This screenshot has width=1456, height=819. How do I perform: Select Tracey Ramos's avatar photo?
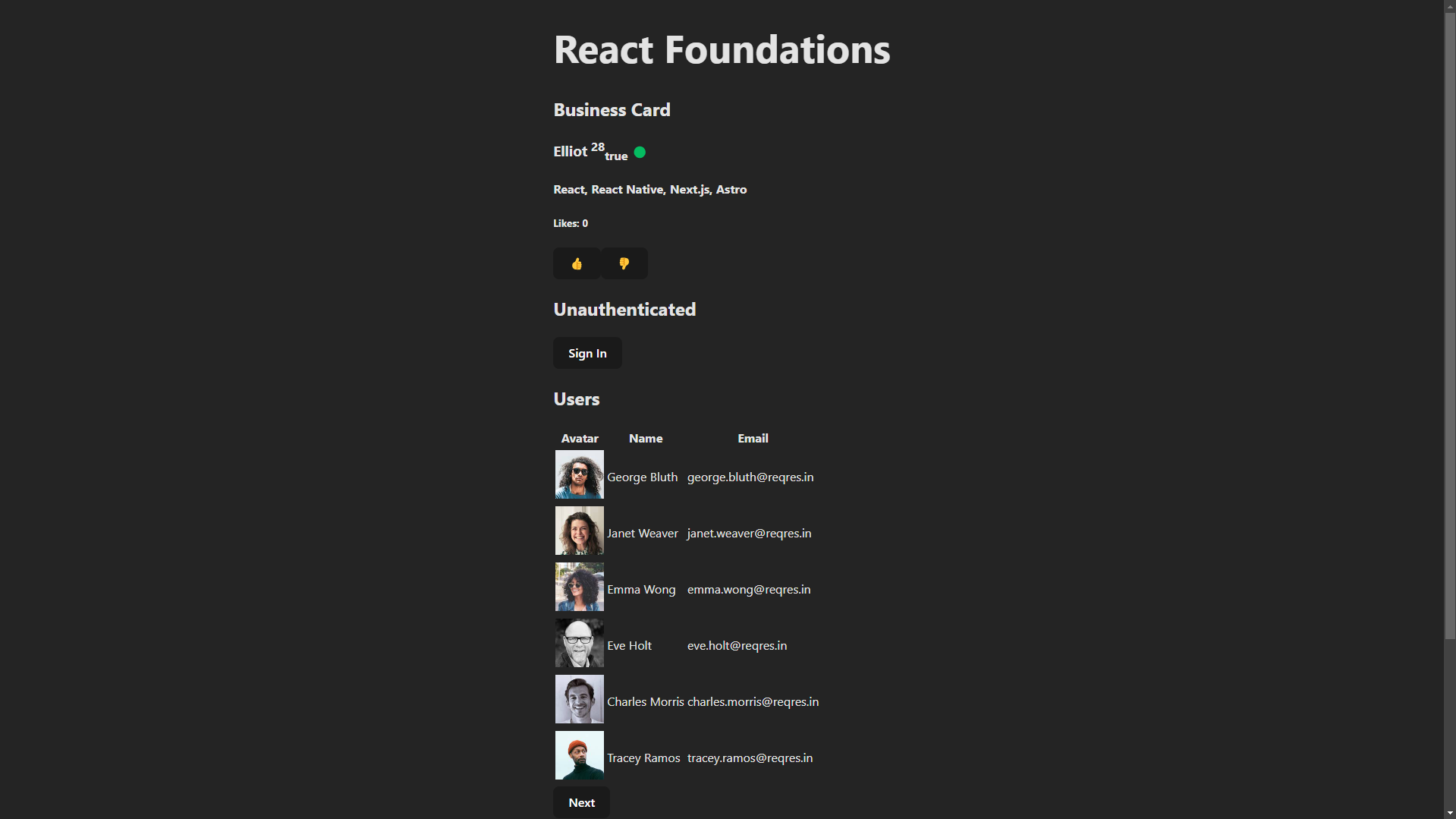point(580,755)
